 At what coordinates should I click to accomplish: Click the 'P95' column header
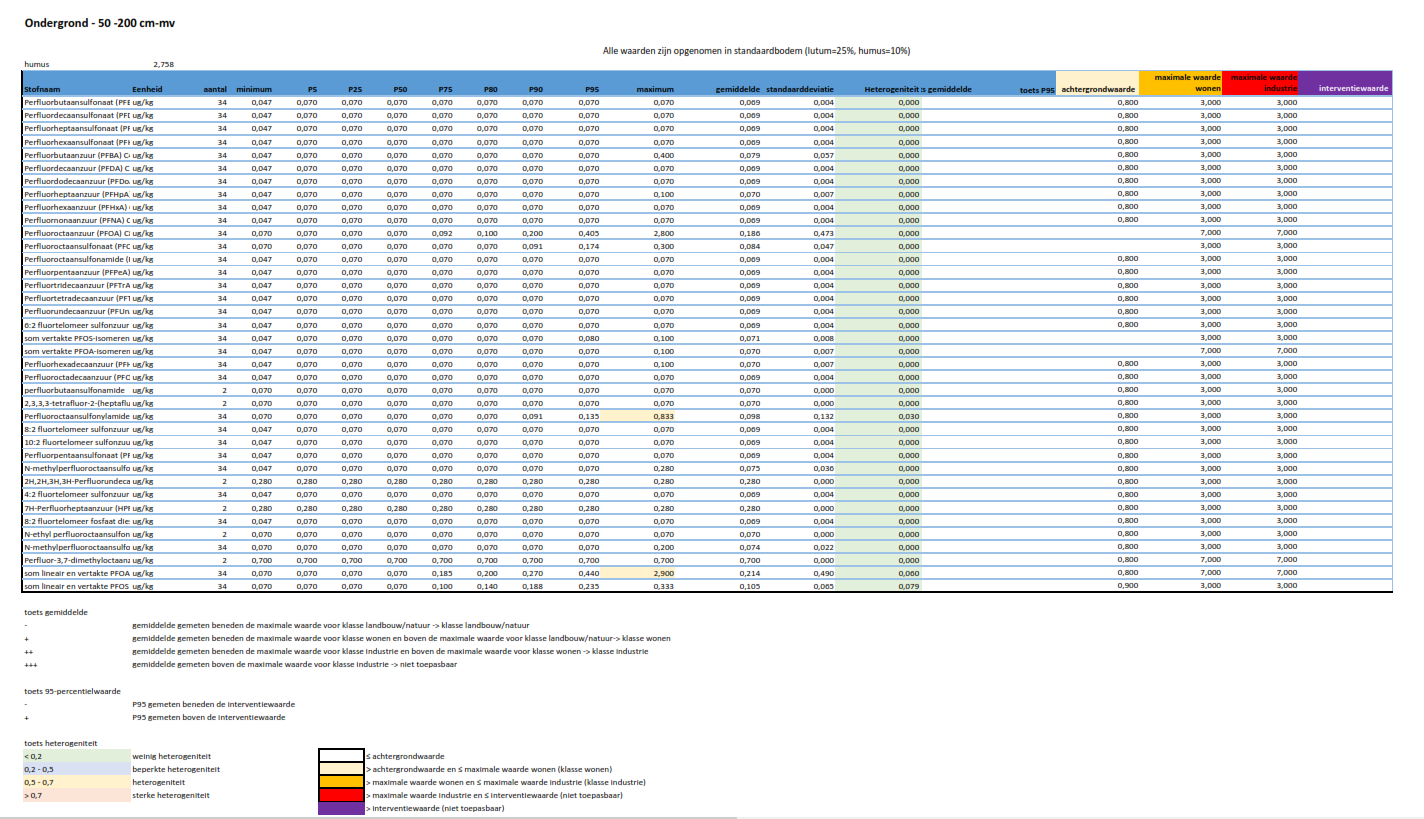click(x=592, y=90)
